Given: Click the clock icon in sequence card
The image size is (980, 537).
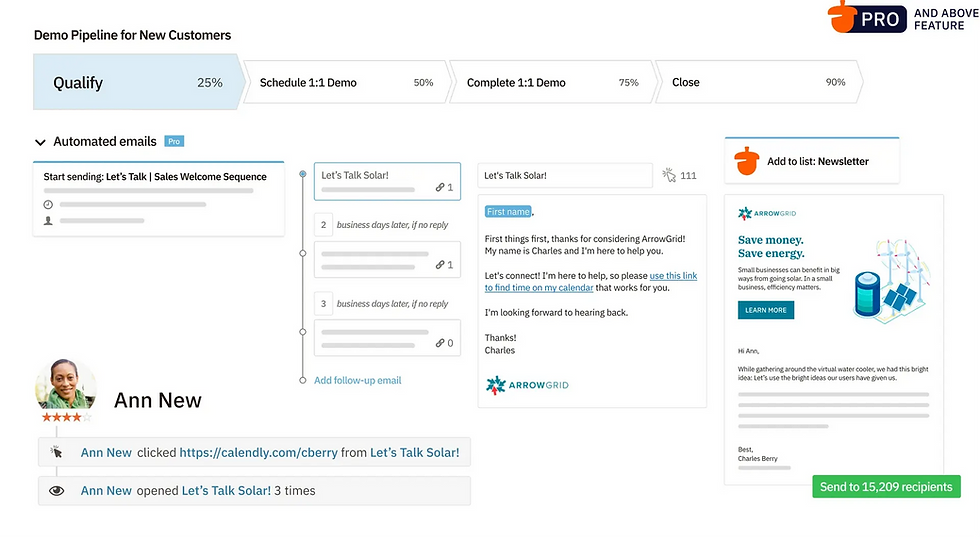Looking at the screenshot, I should 48,204.
